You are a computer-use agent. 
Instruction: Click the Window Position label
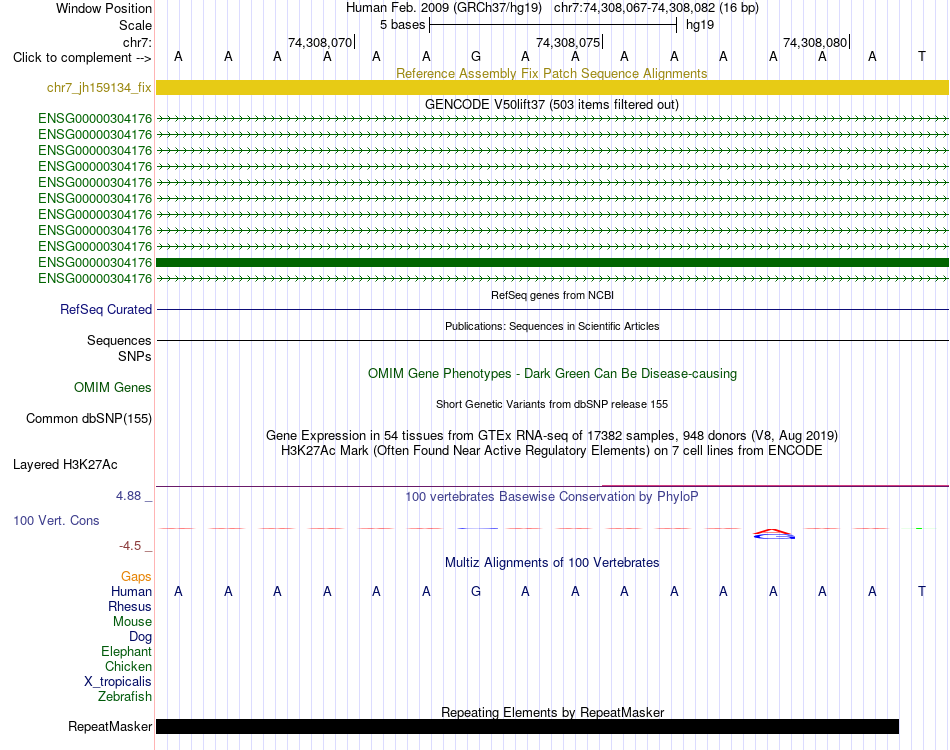(x=104, y=8)
